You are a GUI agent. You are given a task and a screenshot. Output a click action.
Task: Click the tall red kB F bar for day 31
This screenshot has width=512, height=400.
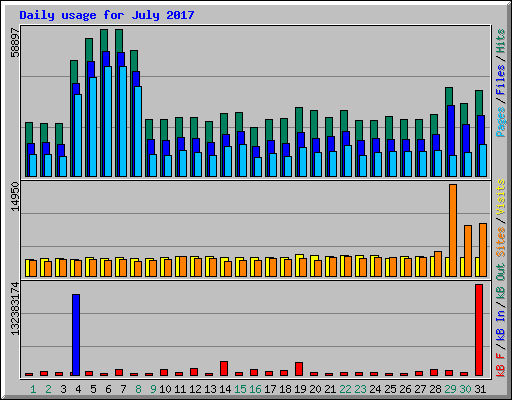click(479, 330)
